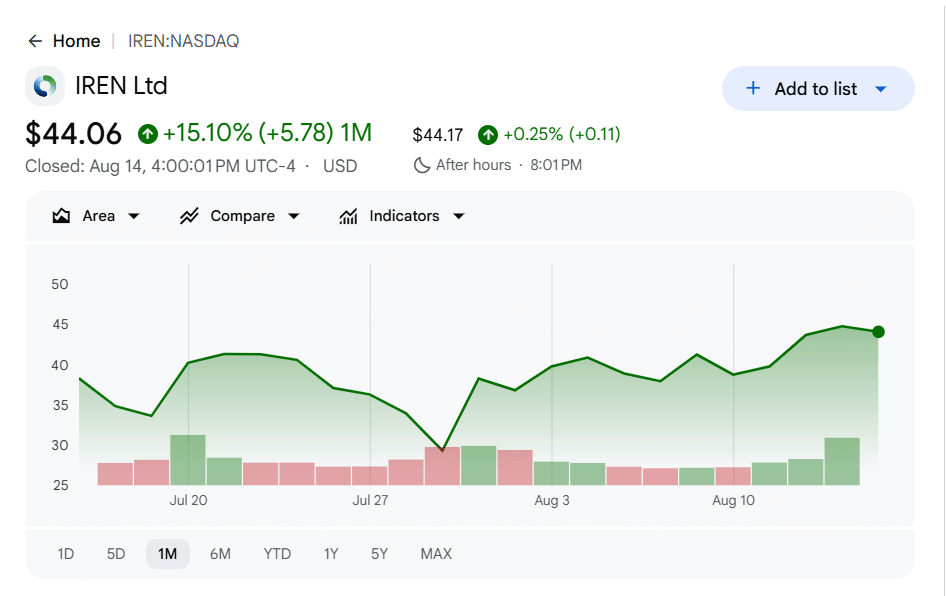
Task: Click the Indicators chart icon
Action: point(348,216)
